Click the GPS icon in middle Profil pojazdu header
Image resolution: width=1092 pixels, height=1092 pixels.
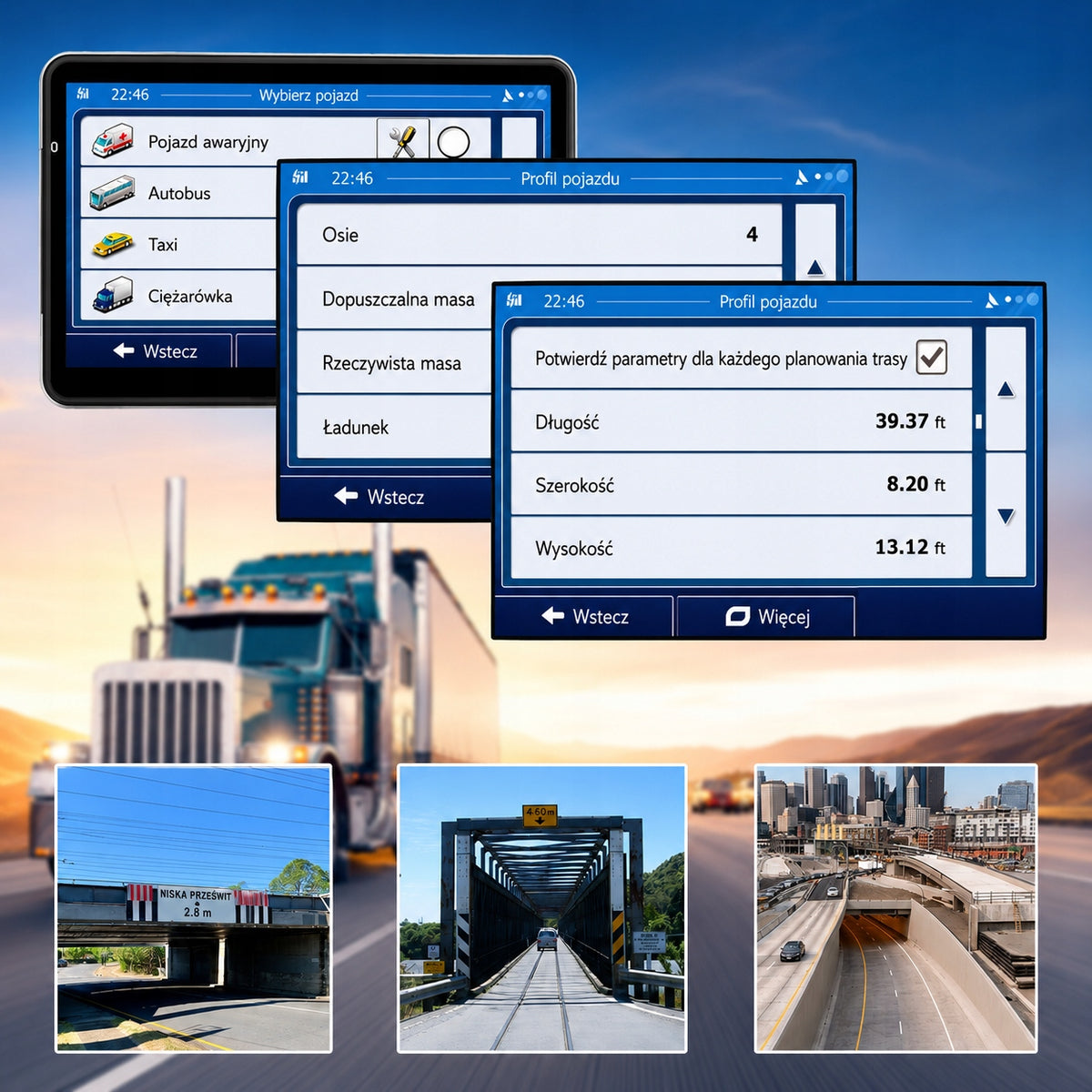pyautogui.click(x=801, y=177)
